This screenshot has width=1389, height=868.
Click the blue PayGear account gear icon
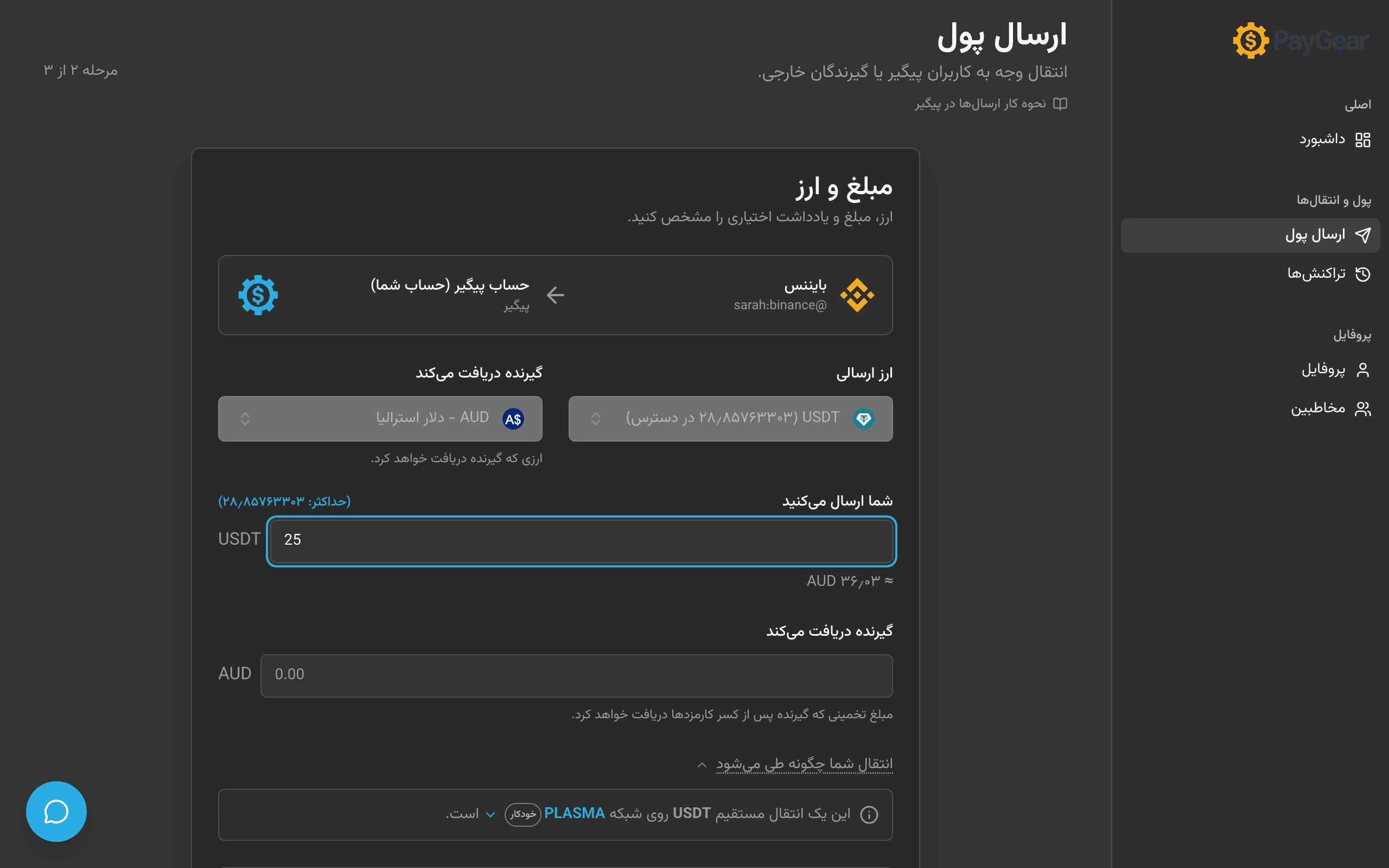tap(258, 295)
